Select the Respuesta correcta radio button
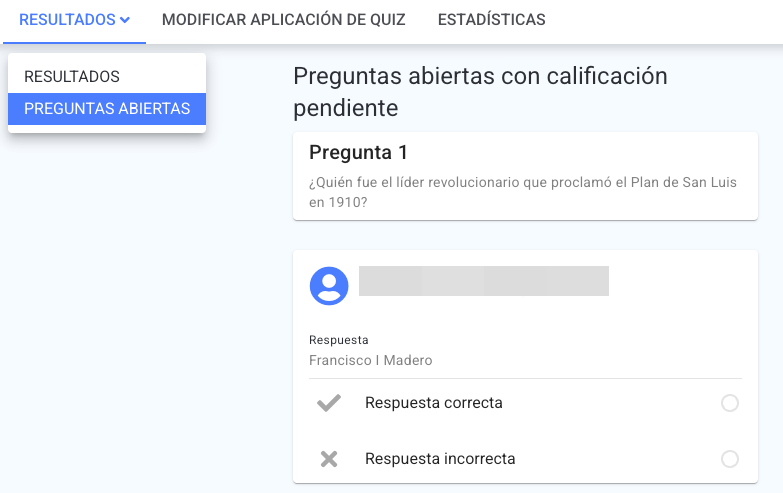Image resolution: width=783 pixels, height=493 pixels. tap(730, 403)
